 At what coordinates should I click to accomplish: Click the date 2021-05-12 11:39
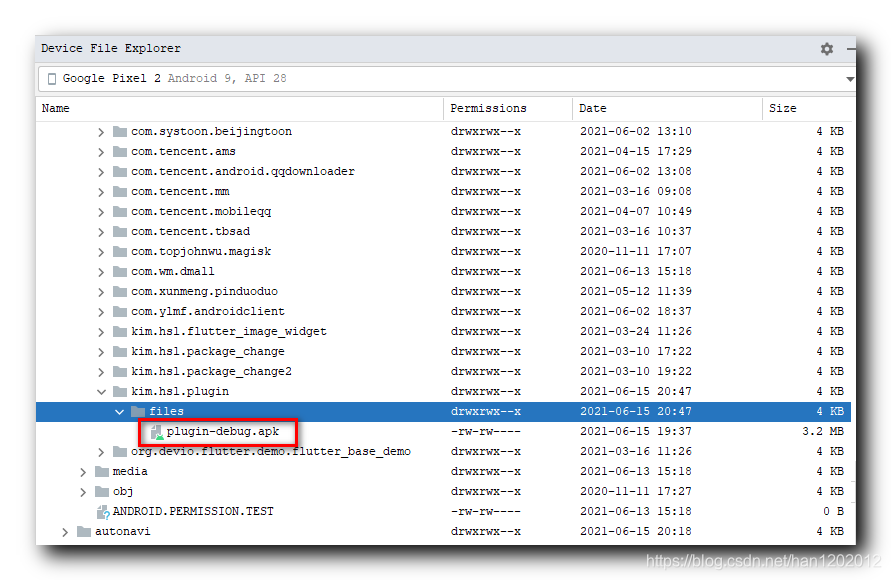pos(636,291)
